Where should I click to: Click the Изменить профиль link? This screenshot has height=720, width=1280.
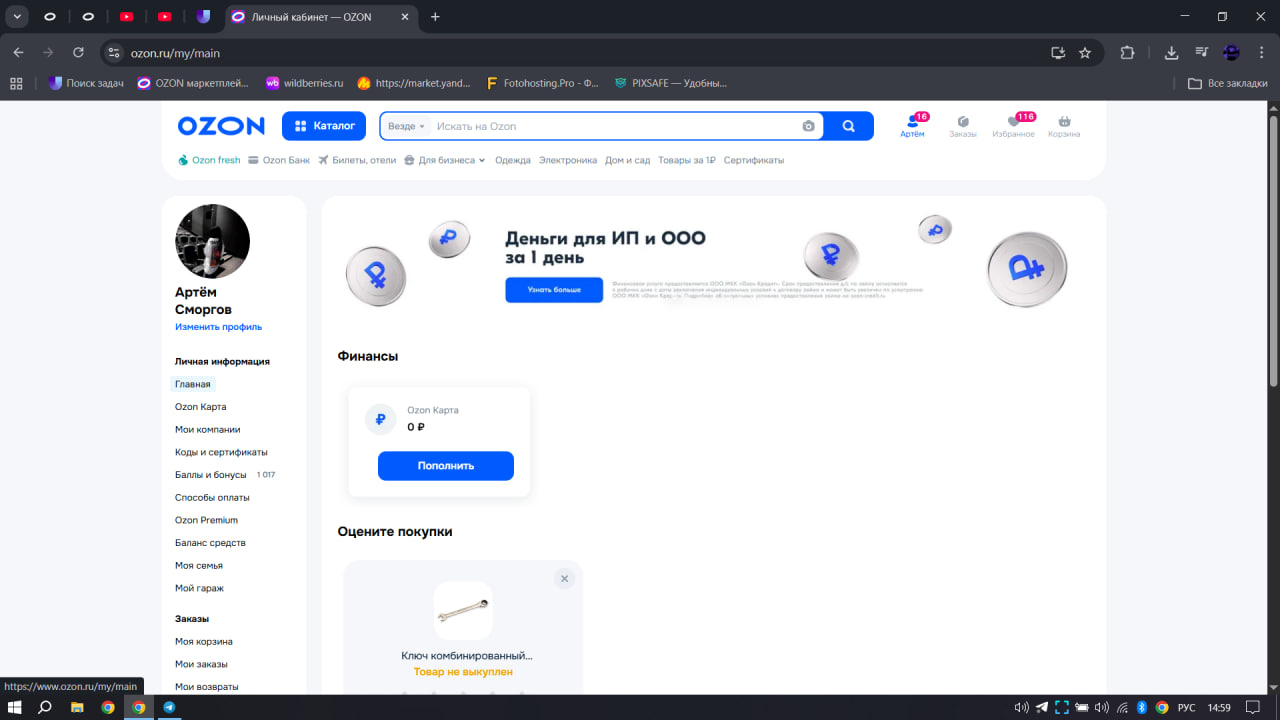pos(218,327)
